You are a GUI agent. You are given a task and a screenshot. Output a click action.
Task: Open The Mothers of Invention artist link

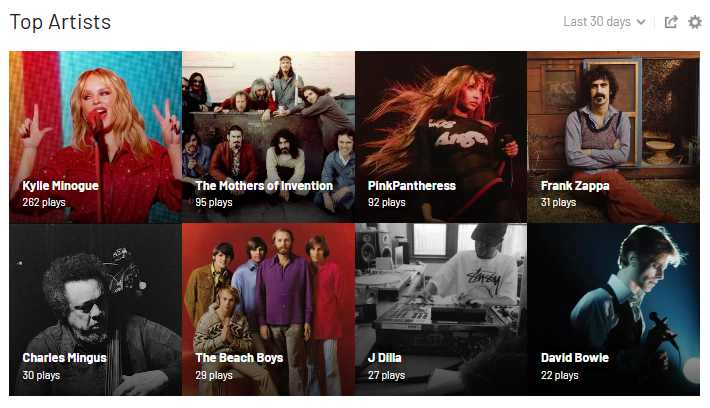pos(264,186)
